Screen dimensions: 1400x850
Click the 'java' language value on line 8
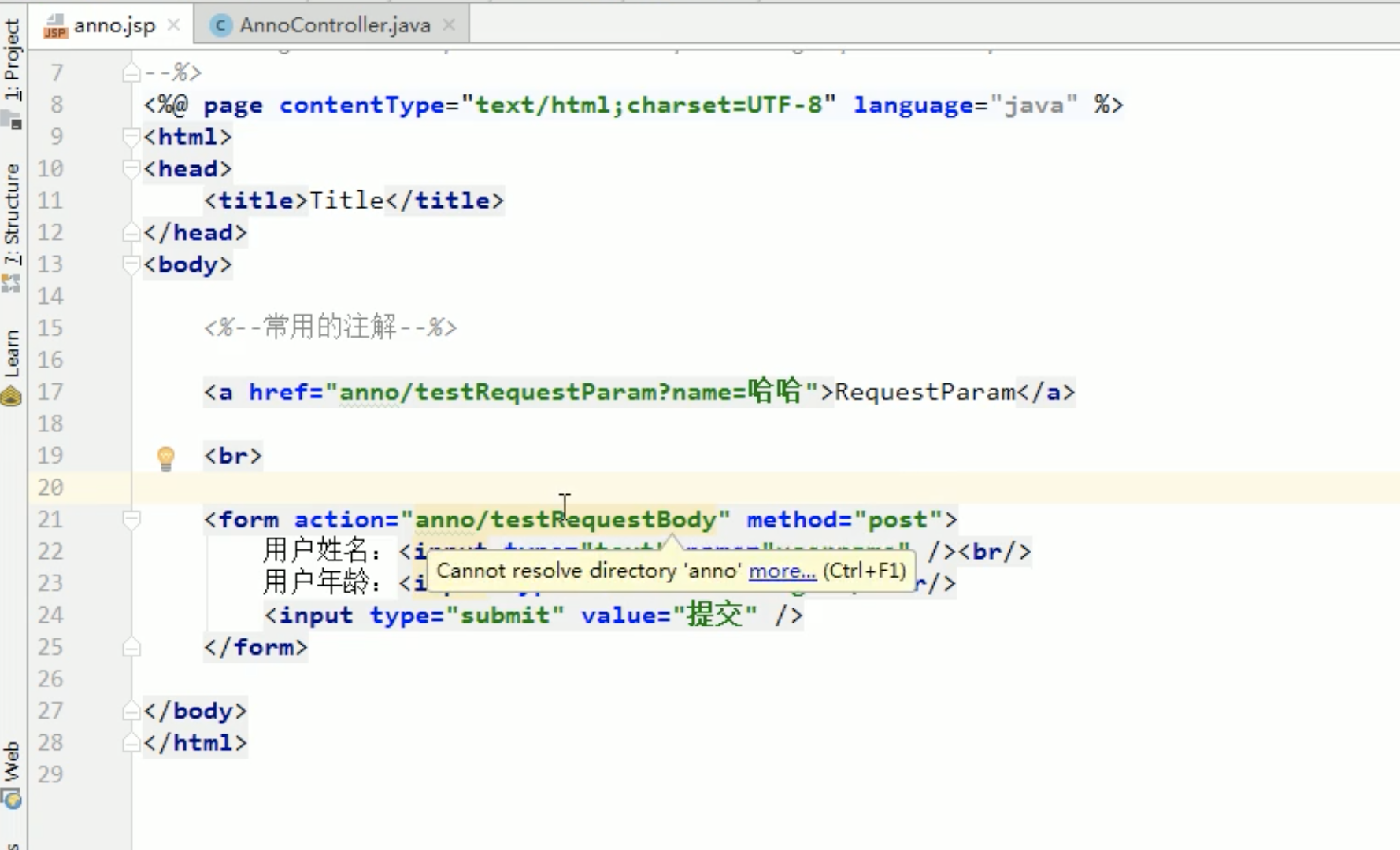(x=1033, y=105)
